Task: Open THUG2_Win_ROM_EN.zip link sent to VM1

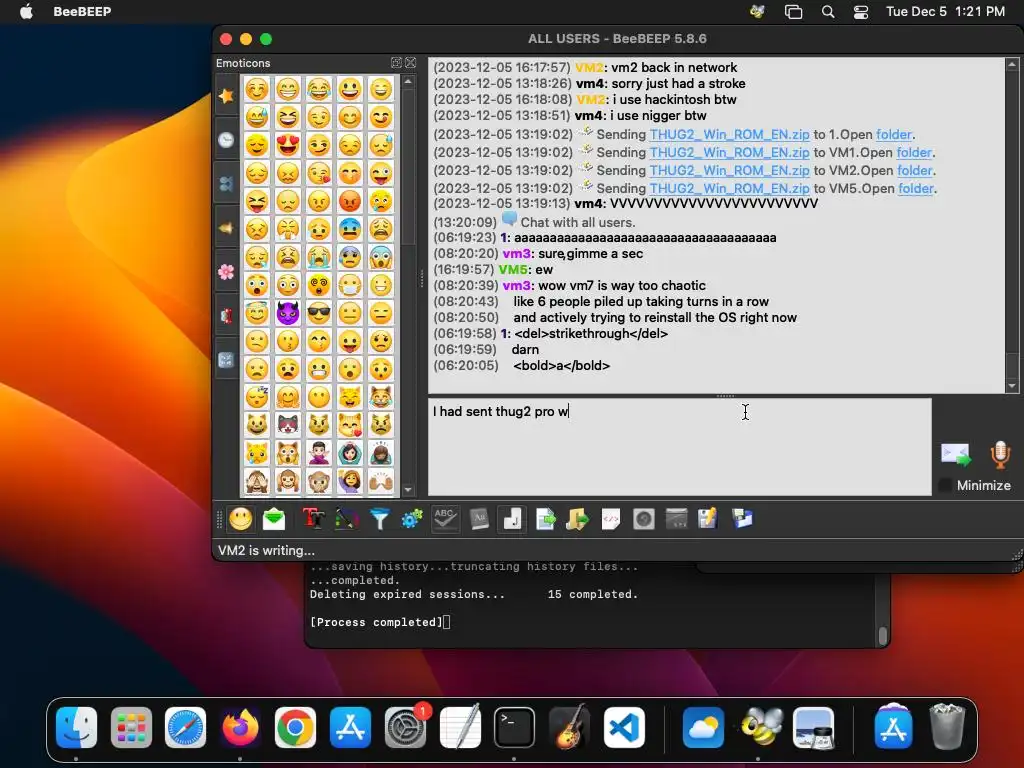Action: (729, 153)
